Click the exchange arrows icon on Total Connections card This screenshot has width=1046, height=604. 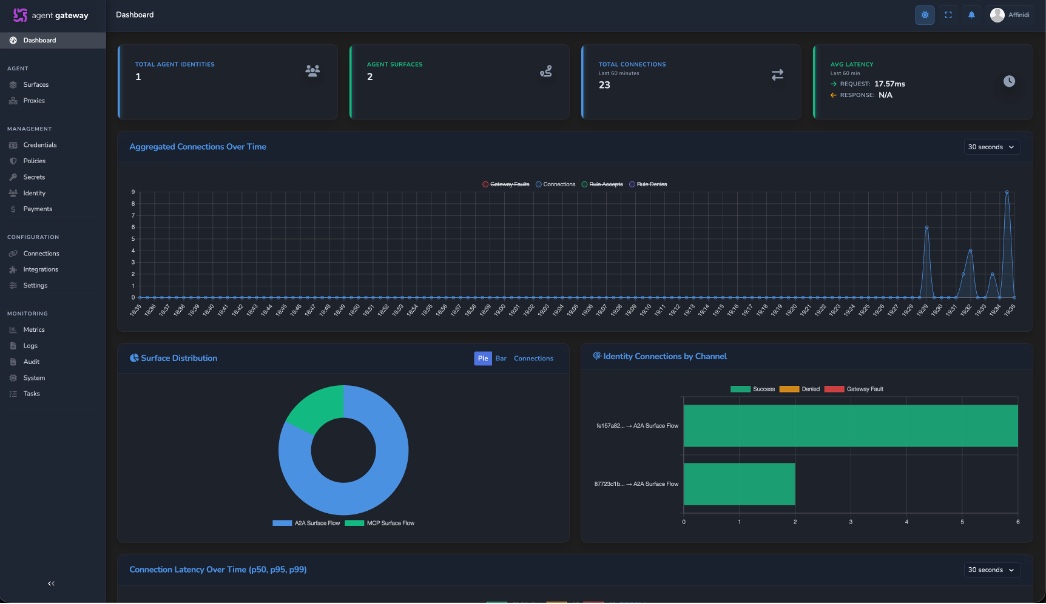(x=777, y=75)
